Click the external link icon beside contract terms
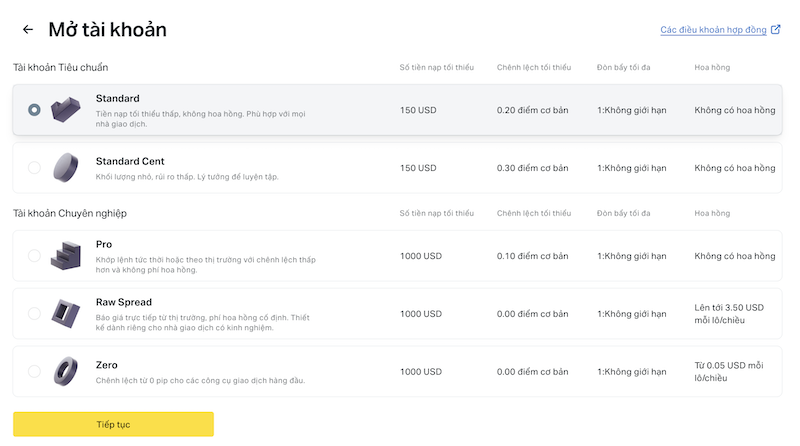 point(776,29)
